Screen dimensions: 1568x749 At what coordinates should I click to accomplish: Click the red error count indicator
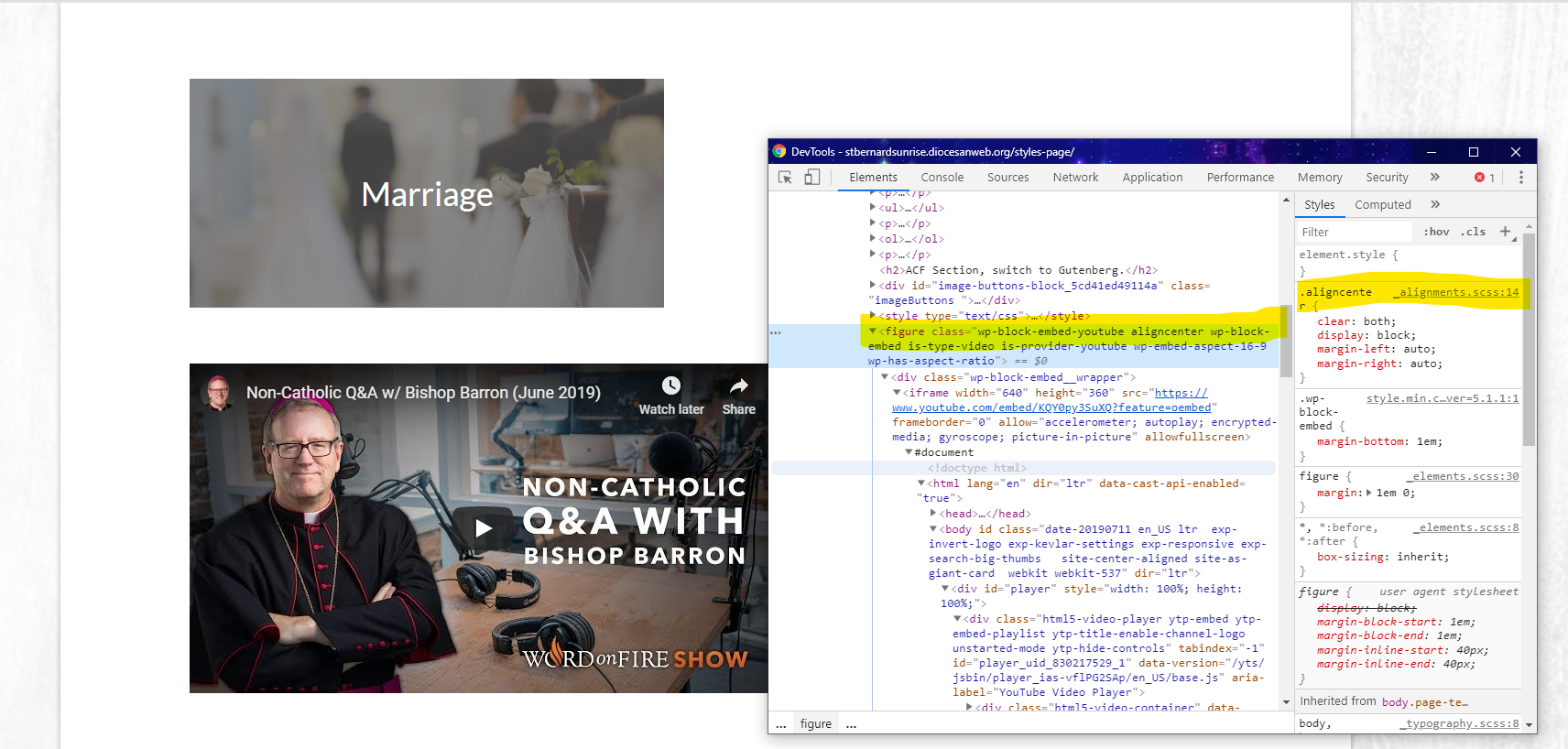[1484, 178]
